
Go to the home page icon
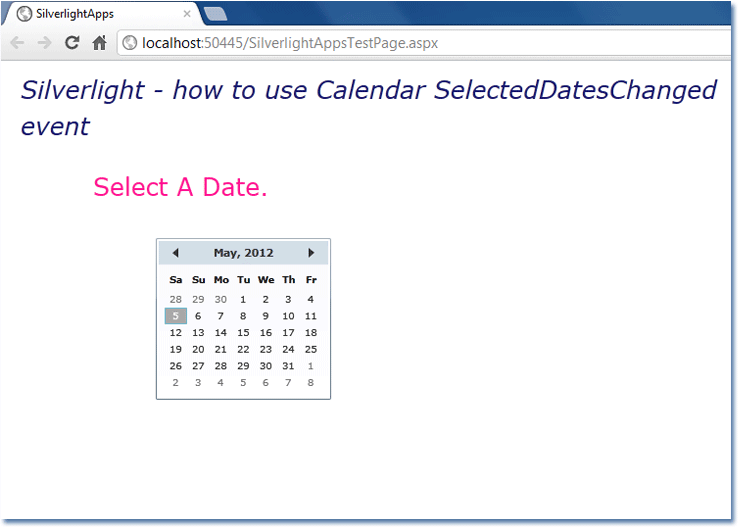click(99, 43)
